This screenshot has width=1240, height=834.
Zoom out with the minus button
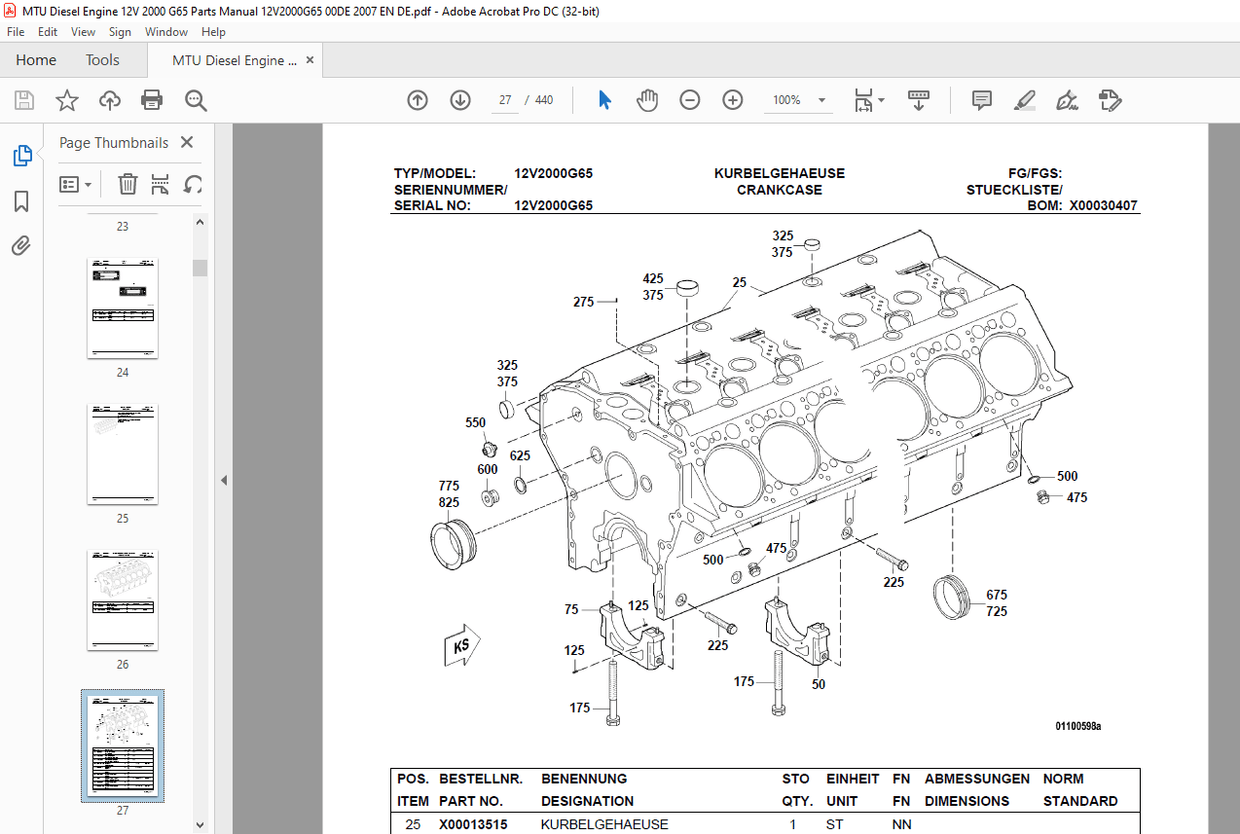(690, 100)
